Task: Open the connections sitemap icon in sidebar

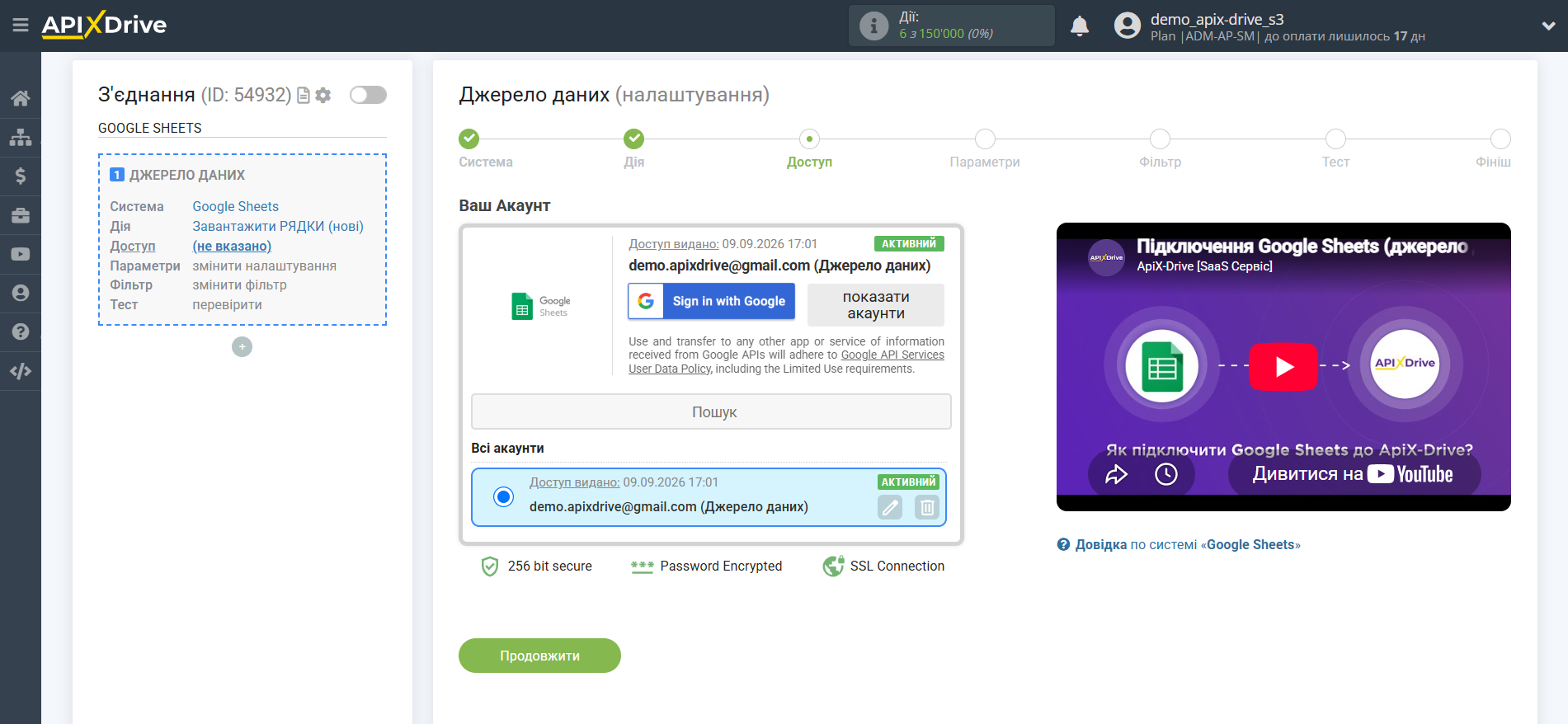Action: [x=21, y=137]
